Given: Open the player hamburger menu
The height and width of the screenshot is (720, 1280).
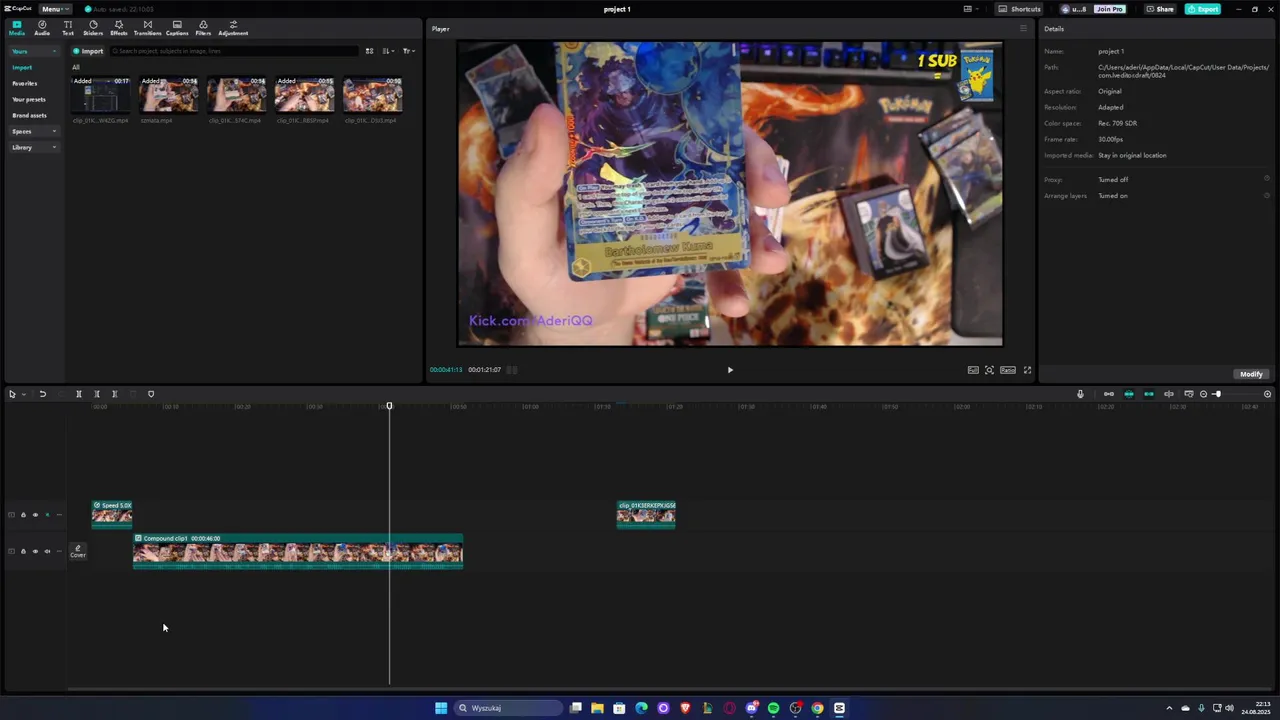Looking at the screenshot, I should point(1022,29).
